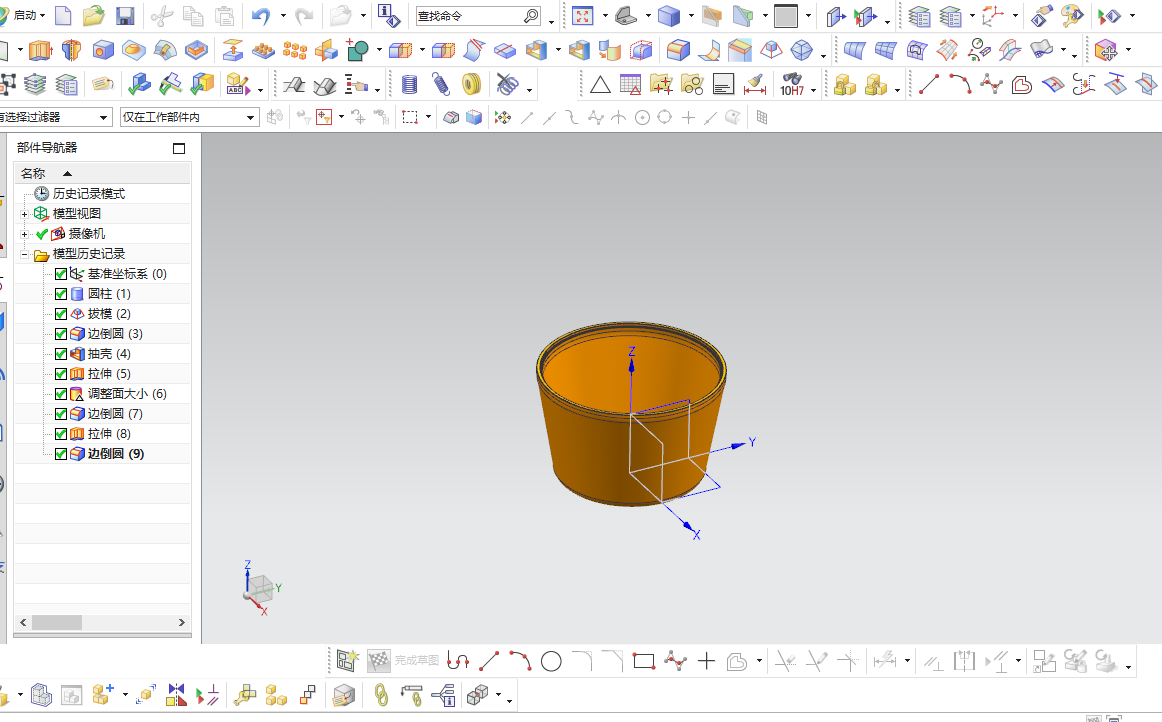The width and height of the screenshot is (1162, 722).
Task: Select the Extrude feature tool
Action: pos(41,50)
